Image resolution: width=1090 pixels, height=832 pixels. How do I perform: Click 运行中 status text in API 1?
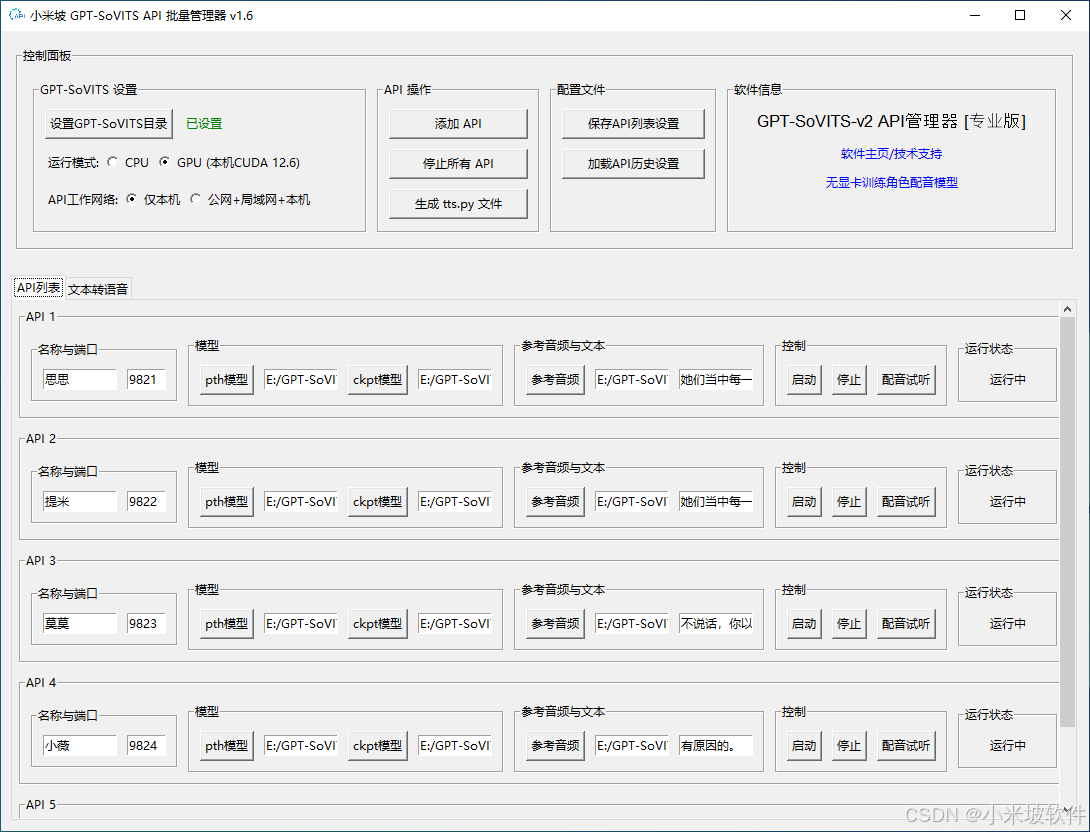1007,380
